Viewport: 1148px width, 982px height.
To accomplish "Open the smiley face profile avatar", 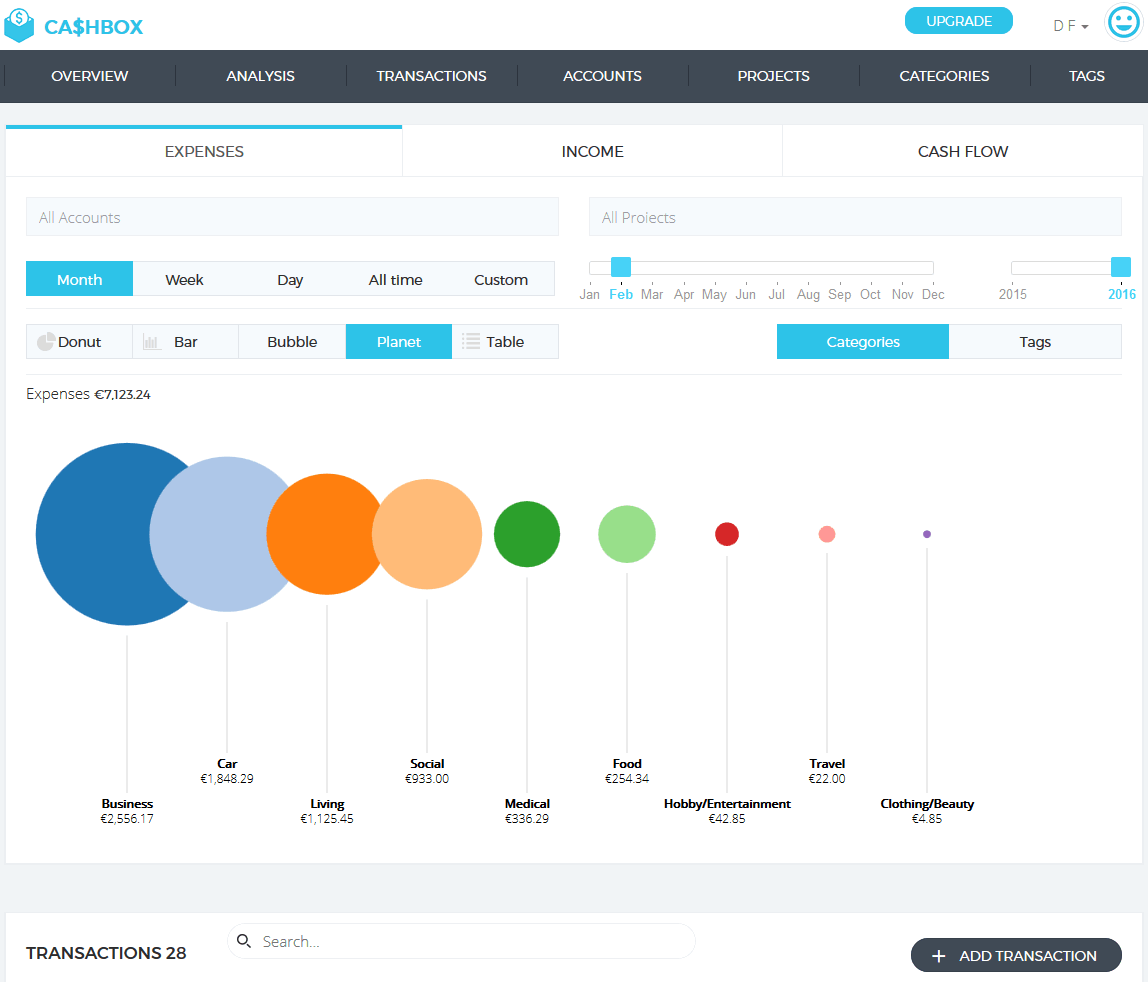I will [x=1123, y=23].
